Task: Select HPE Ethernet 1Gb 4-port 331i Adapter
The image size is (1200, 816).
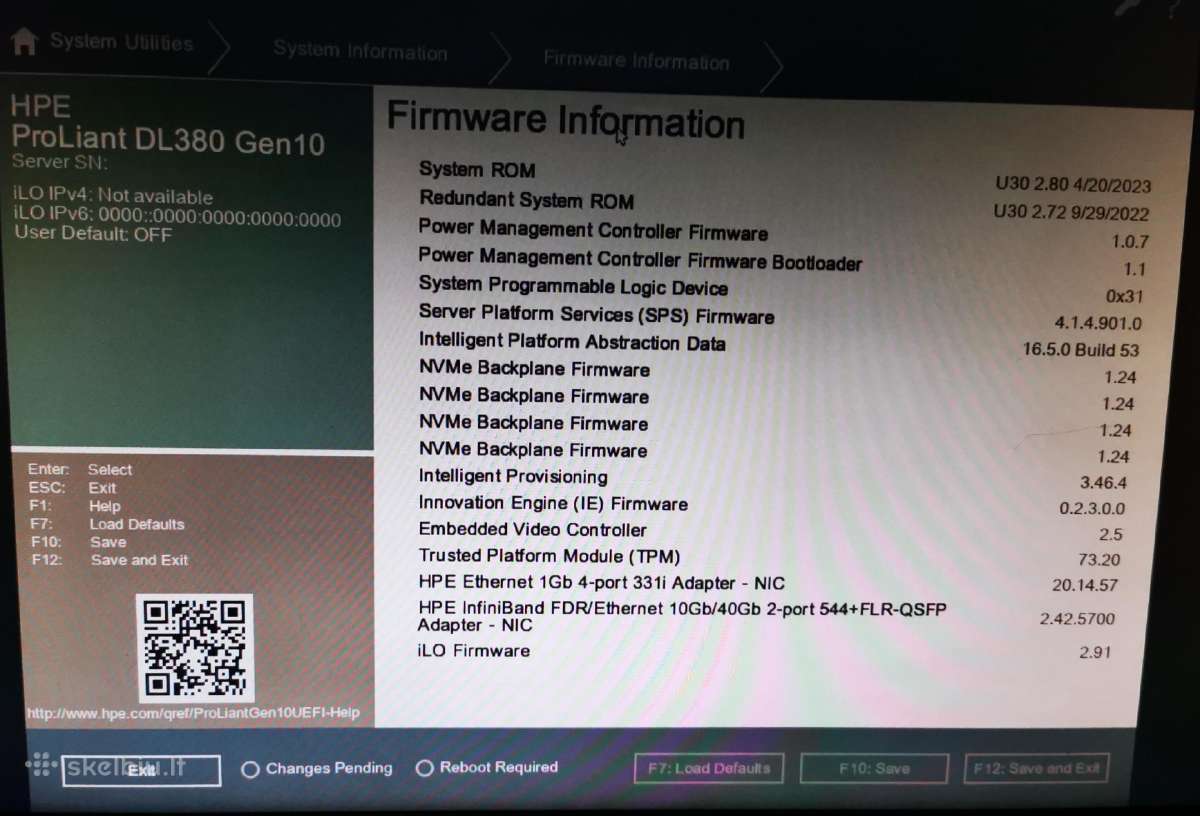Action: click(601, 583)
